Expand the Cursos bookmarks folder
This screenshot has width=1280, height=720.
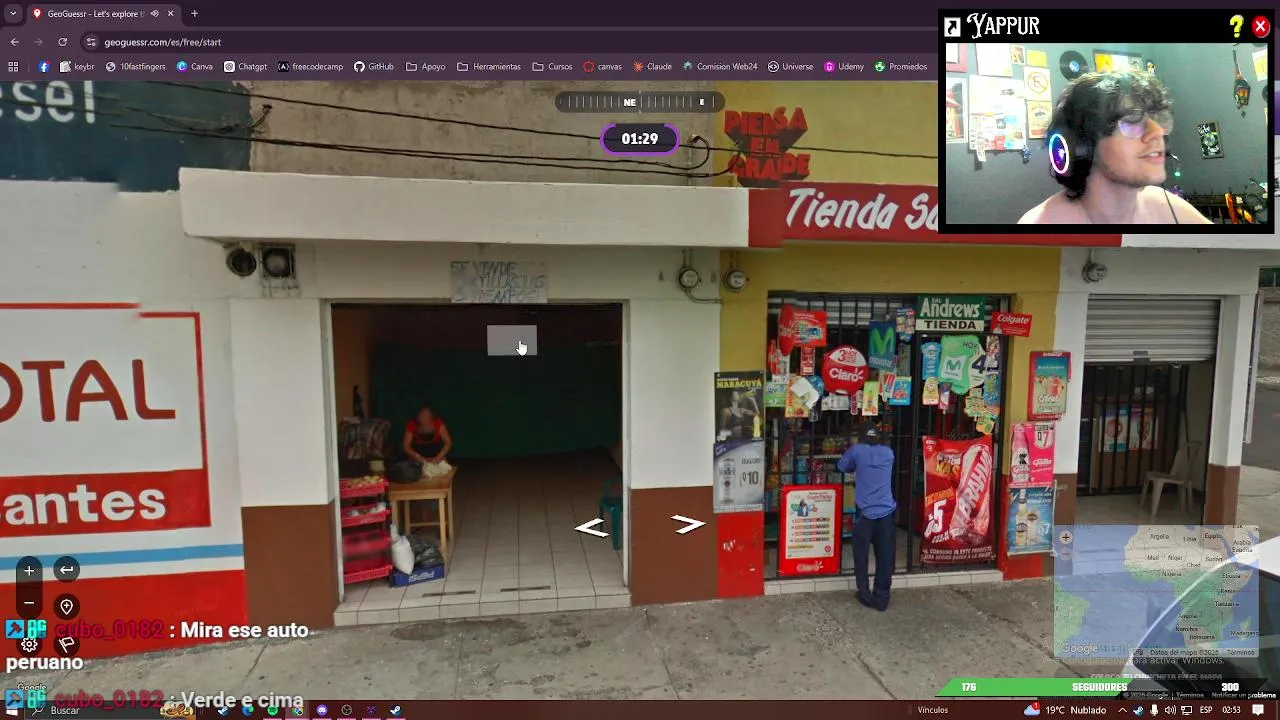point(552,67)
